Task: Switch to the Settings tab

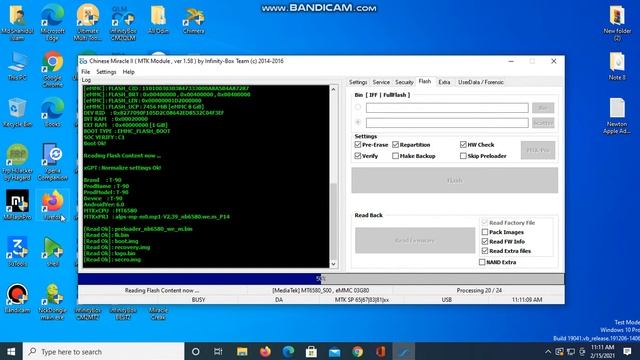Action: (x=358, y=82)
